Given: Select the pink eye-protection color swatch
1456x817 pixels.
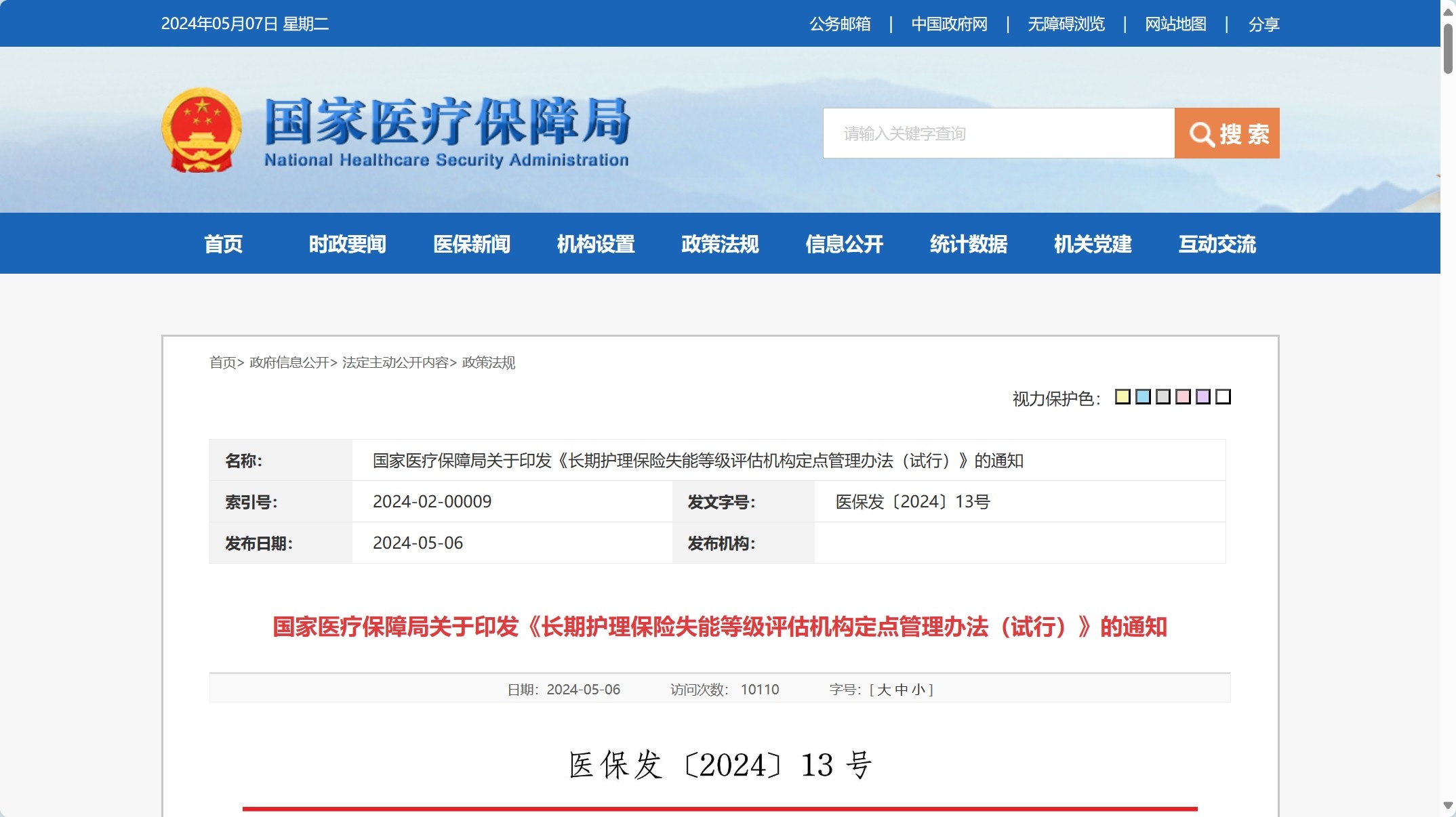Looking at the screenshot, I should click(1183, 397).
